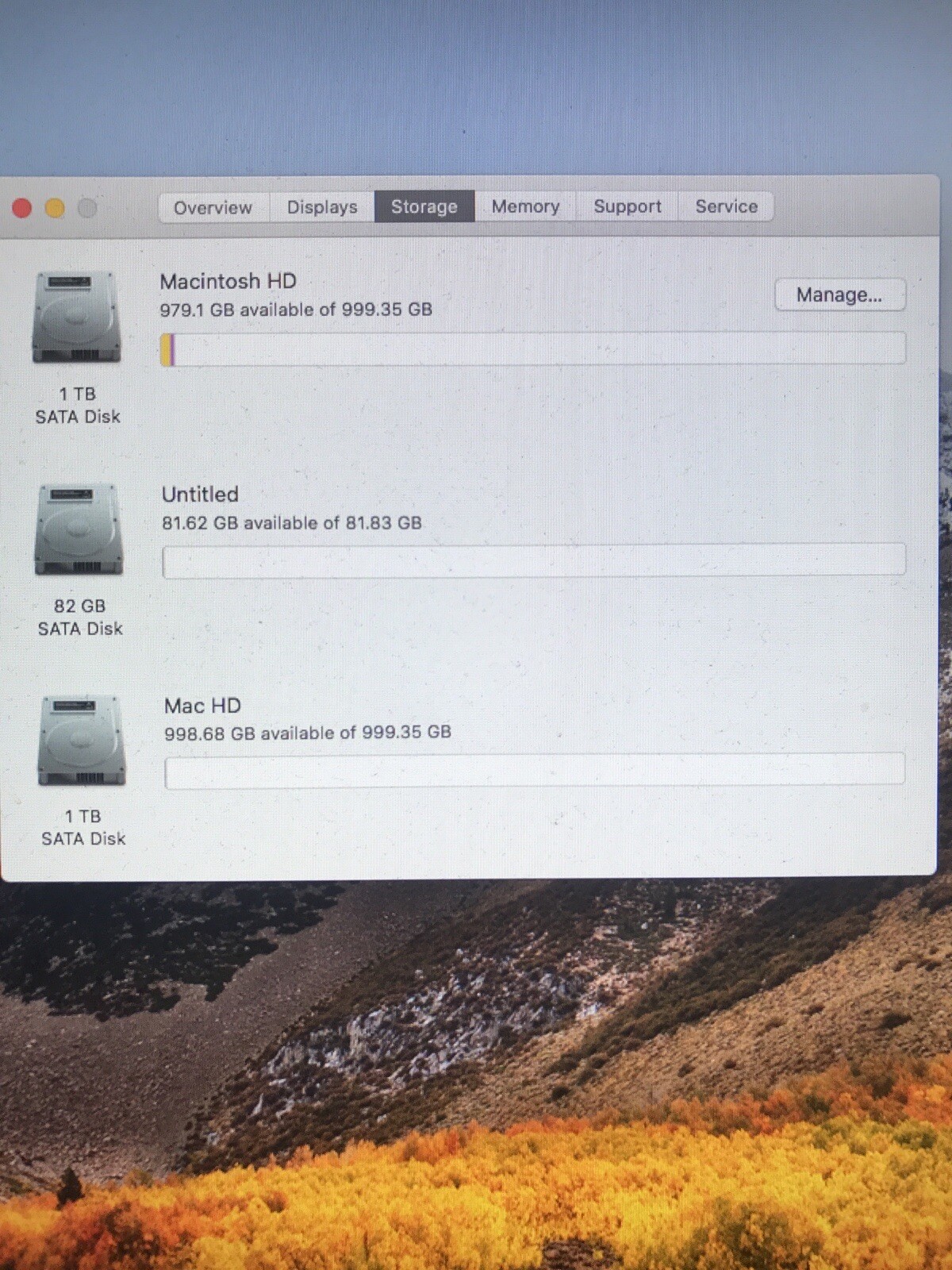Viewport: 952px width, 1270px height.
Task: Click the Untitled storage usage bar
Action: tap(534, 560)
